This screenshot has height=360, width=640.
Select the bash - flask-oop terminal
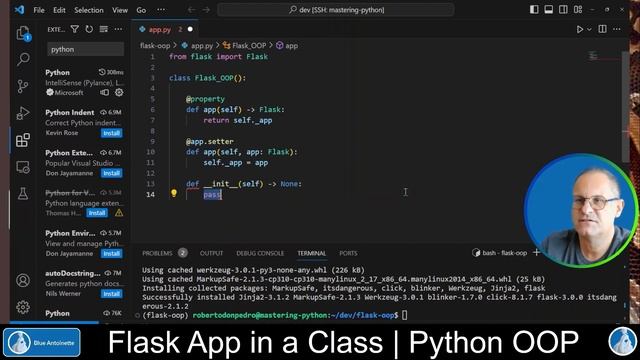coord(500,253)
